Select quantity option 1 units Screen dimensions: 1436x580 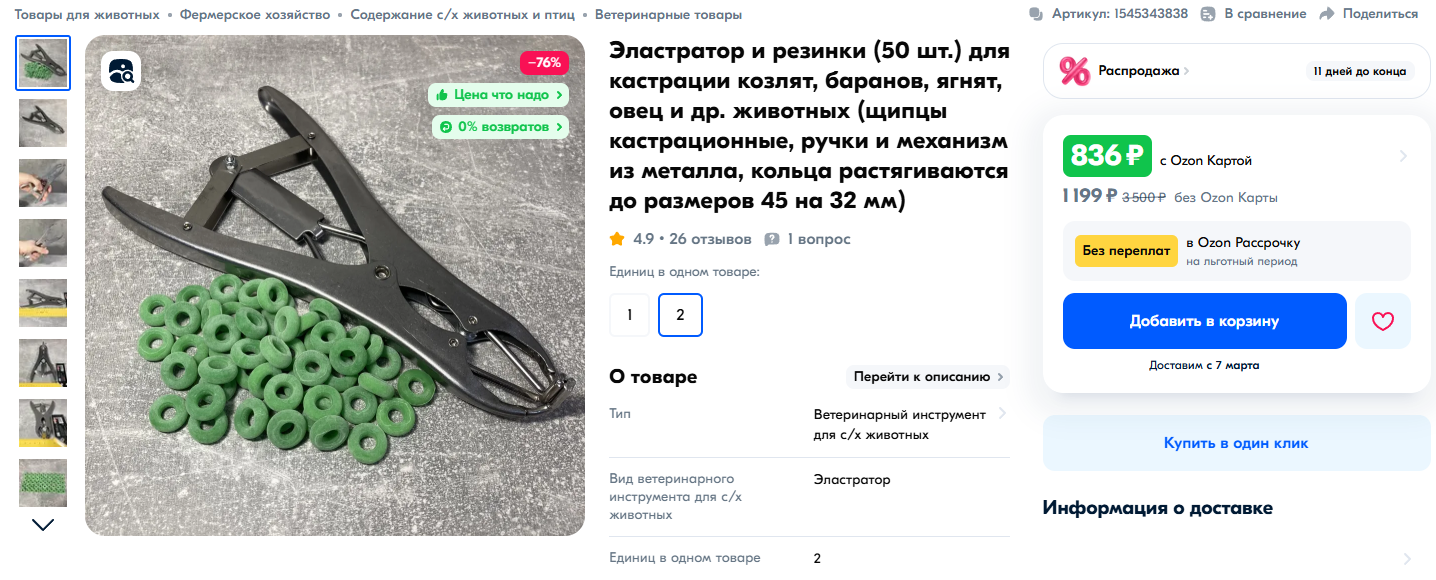tap(630, 315)
